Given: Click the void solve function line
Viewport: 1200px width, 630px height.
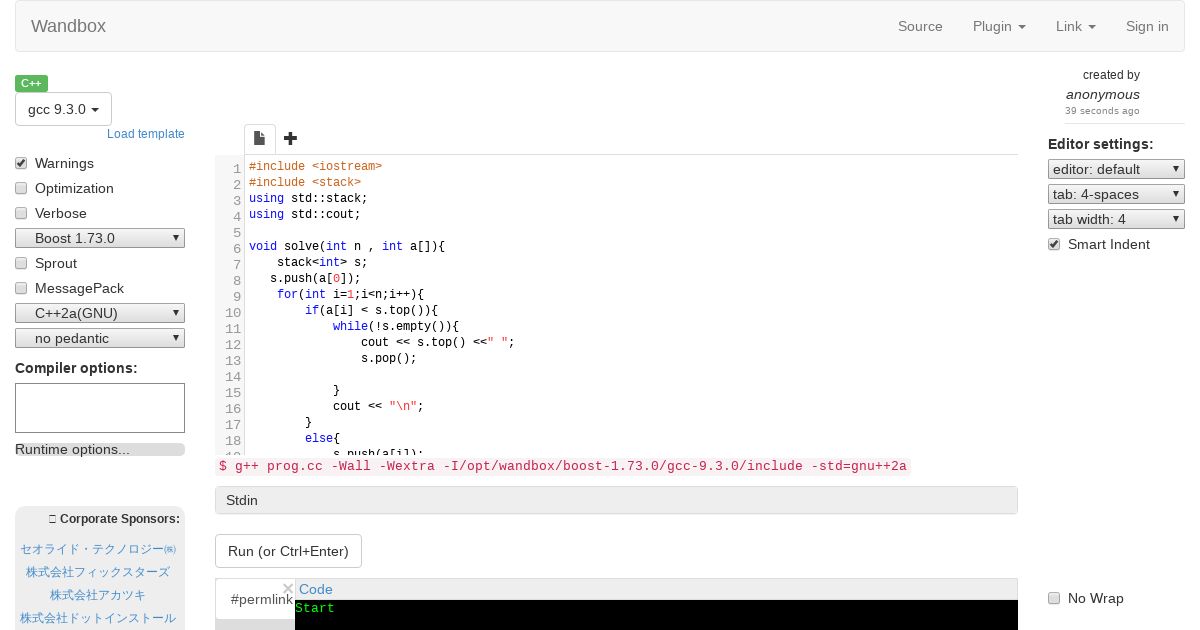Looking at the screenshot, I should coord(347,246).
